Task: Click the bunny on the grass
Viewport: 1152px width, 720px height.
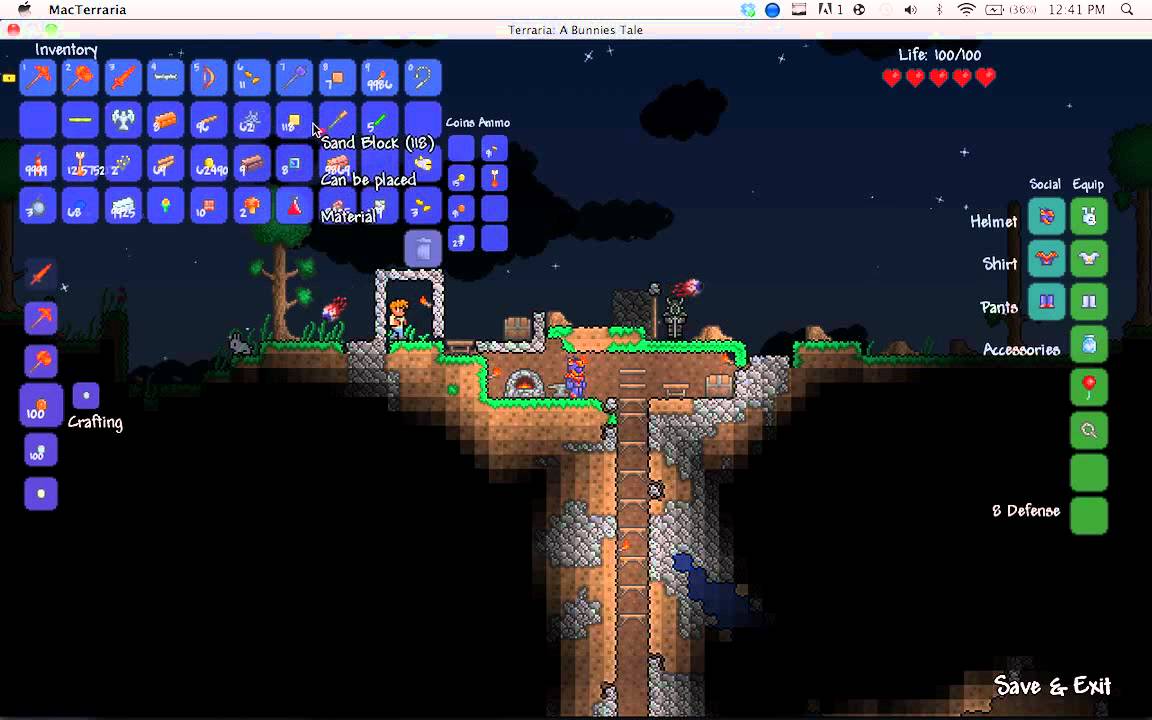Action: coord(240,344)
